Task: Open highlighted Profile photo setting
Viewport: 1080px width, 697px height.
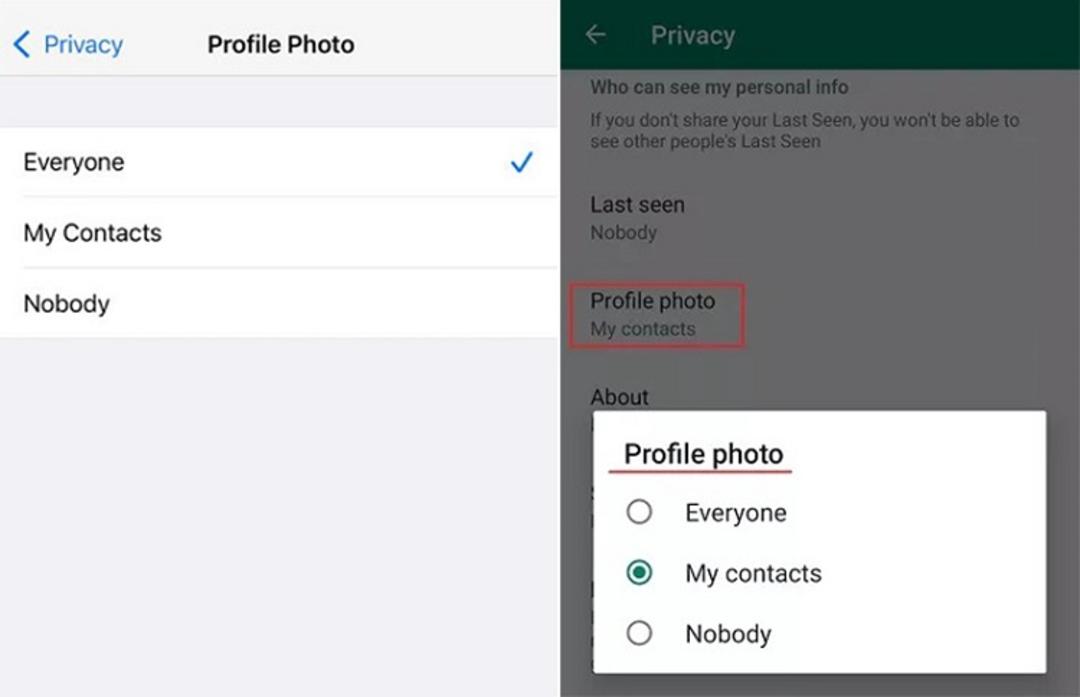Action: click(x=656, y=315)
